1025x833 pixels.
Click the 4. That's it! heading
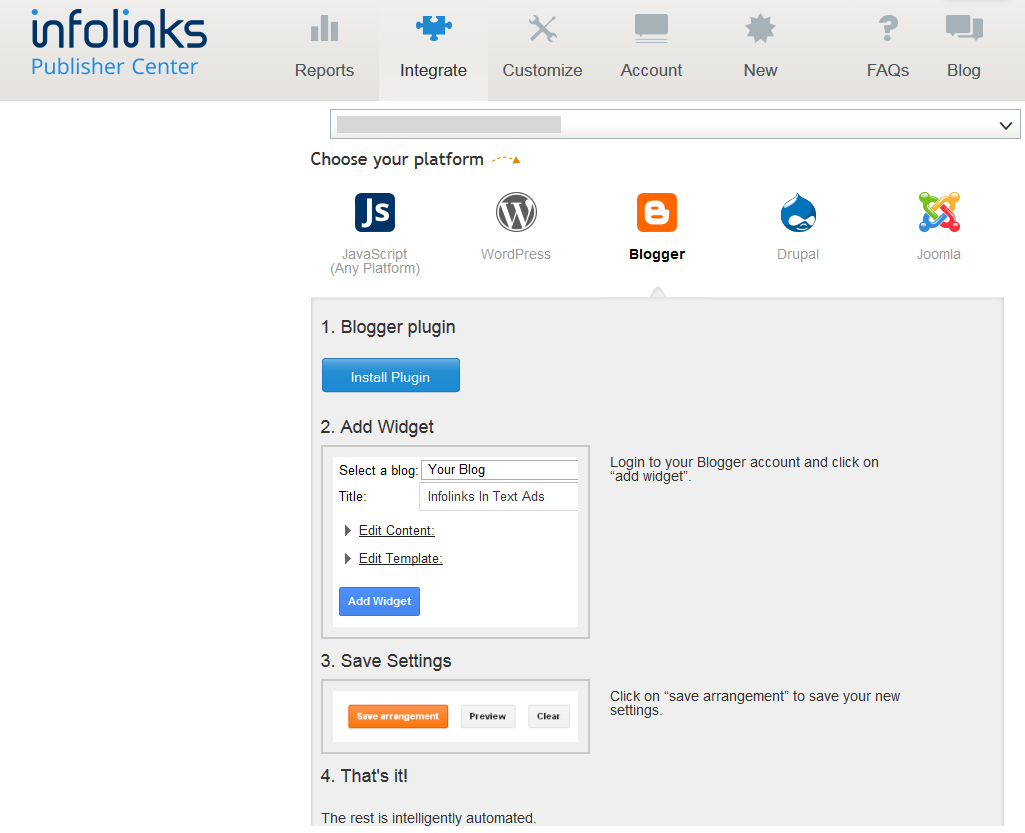click(364, 776)
